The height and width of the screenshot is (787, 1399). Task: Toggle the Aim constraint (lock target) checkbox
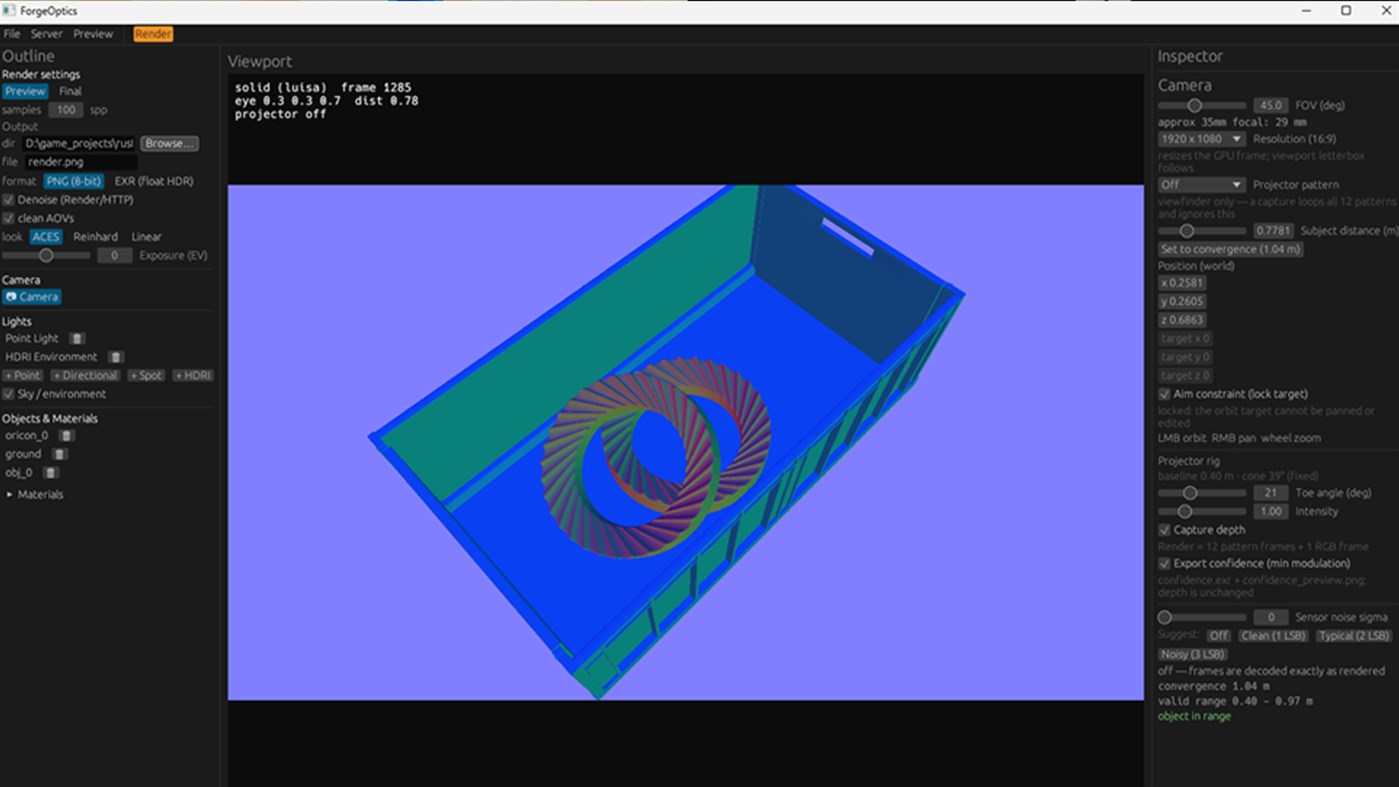tap(1164, 394)
